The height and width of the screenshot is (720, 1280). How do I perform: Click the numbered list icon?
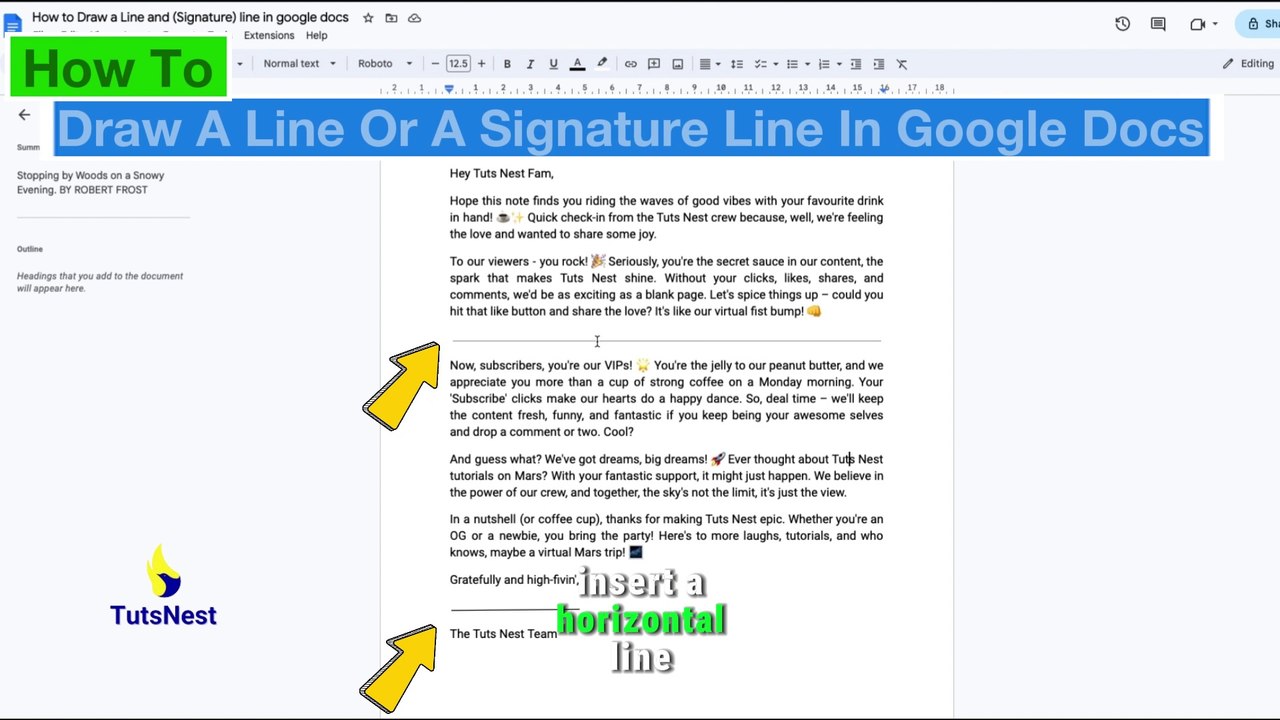click(824, 64)
